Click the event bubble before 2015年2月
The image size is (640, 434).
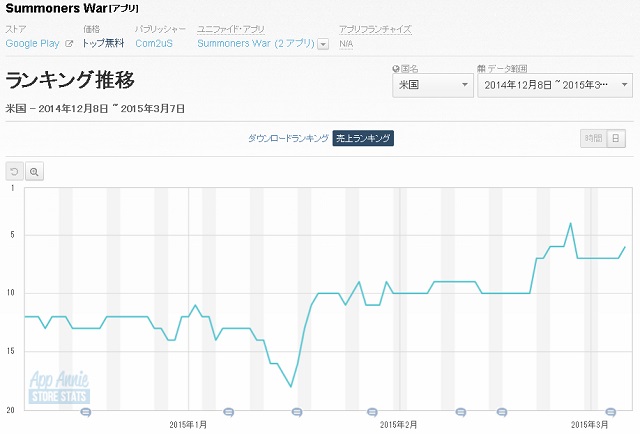coord(372,412)
